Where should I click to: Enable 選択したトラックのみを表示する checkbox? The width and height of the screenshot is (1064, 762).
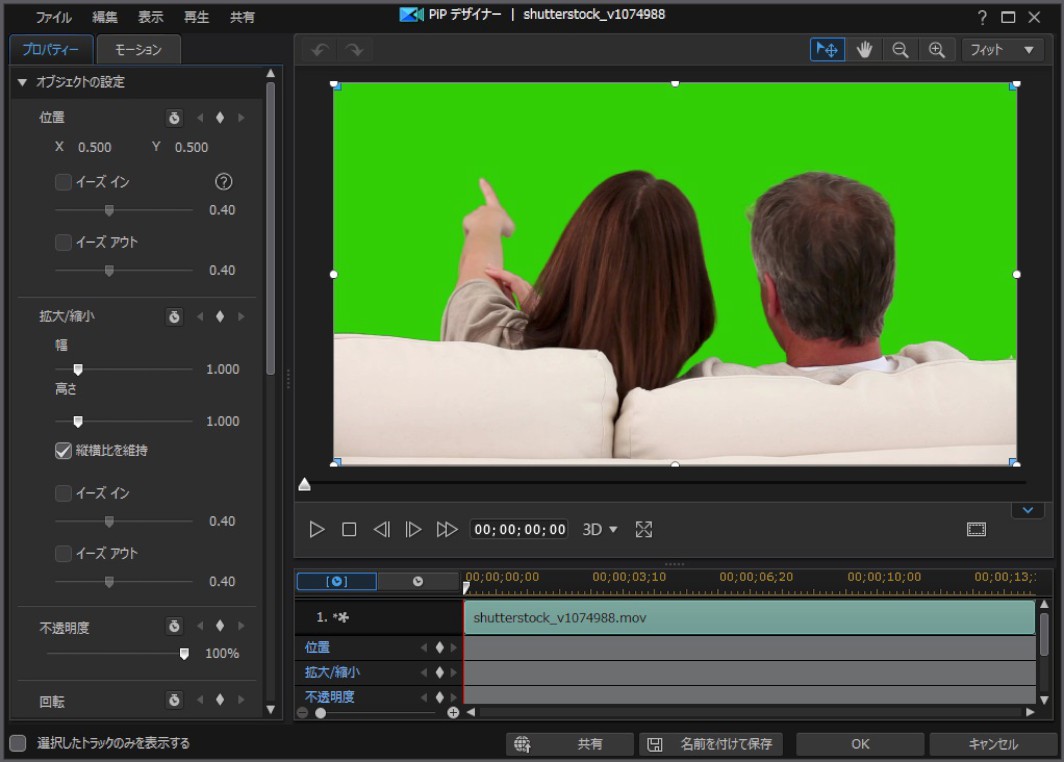[x=18, y=743]
